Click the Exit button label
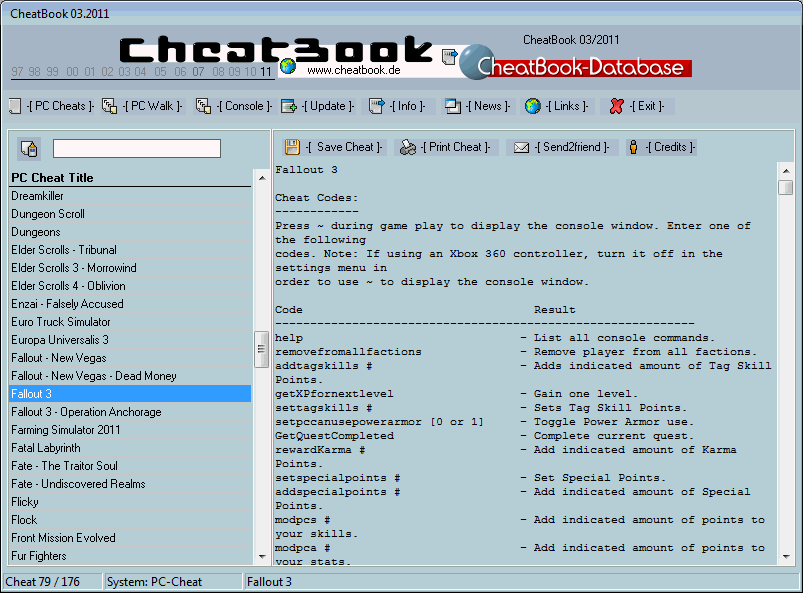Viewport: 803px width, 593px height. coord(647,106)
